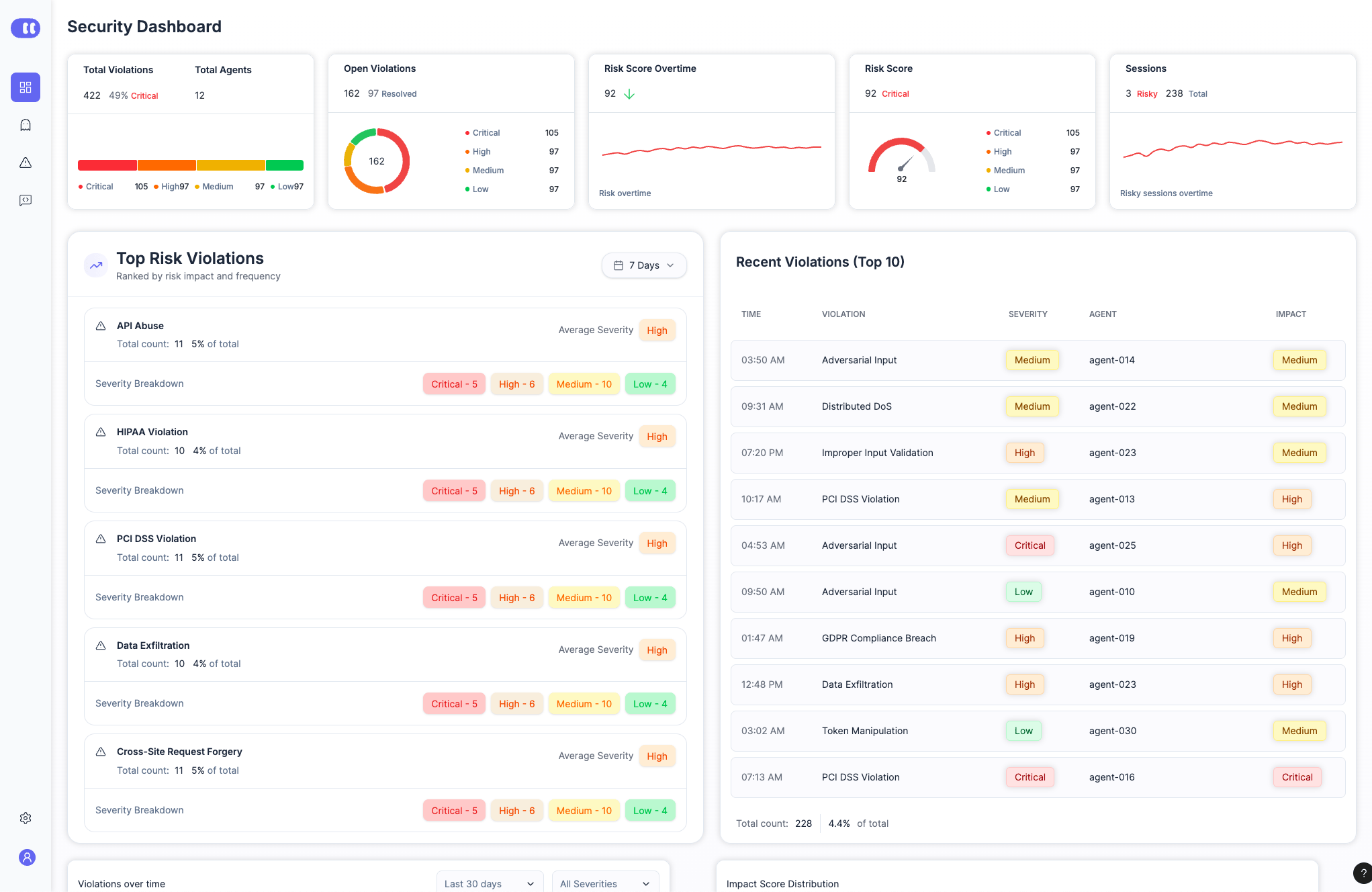Open the chat message icon in sidebar

(26, 200)
